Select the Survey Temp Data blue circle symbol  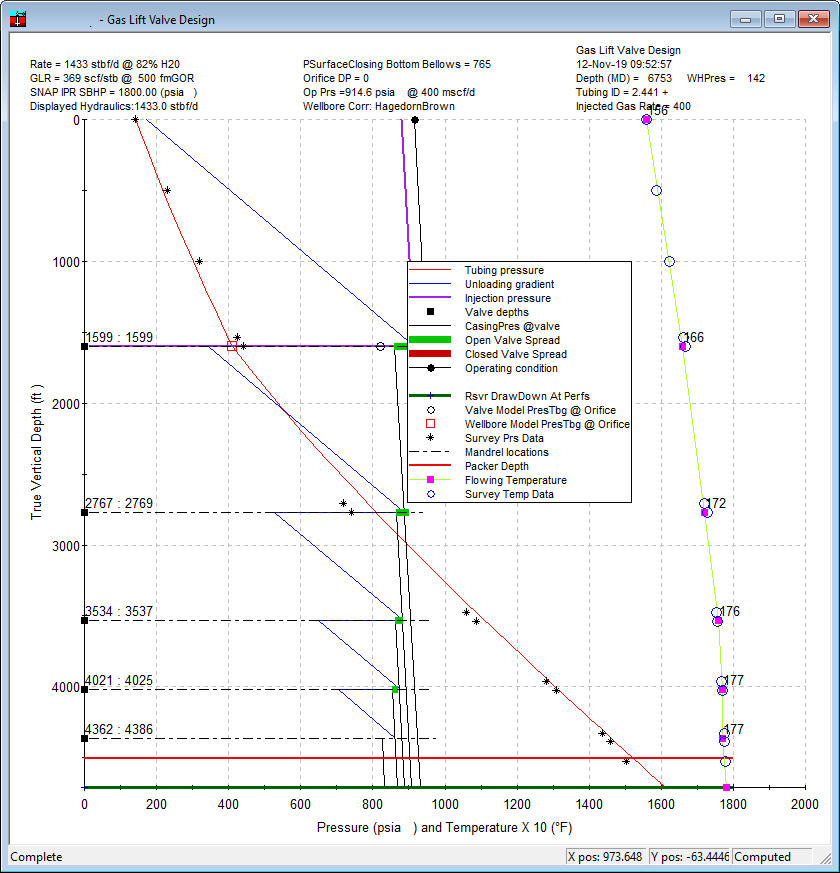(x=430, y=493)
